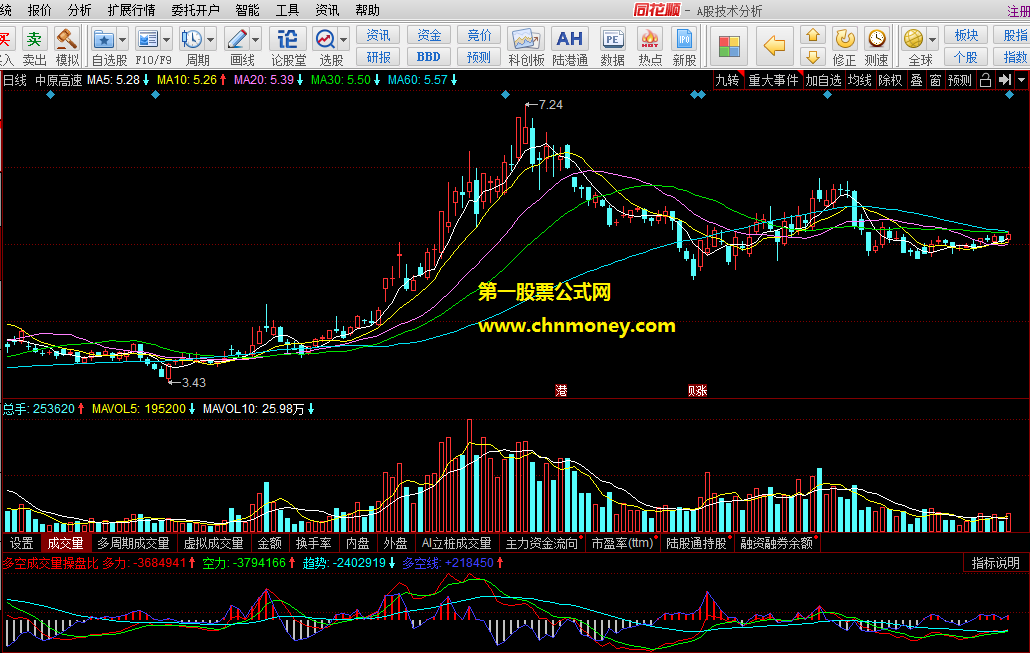This screenshot has height=653, width=1030.
Task: Click the green 卖出 sell icon
Action: click(x=34, y=39)
